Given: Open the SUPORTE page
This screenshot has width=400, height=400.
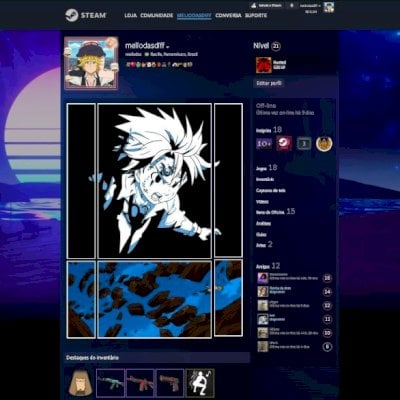Looking at the screenshot, I should pyautogui.click(x=256, y=16).
